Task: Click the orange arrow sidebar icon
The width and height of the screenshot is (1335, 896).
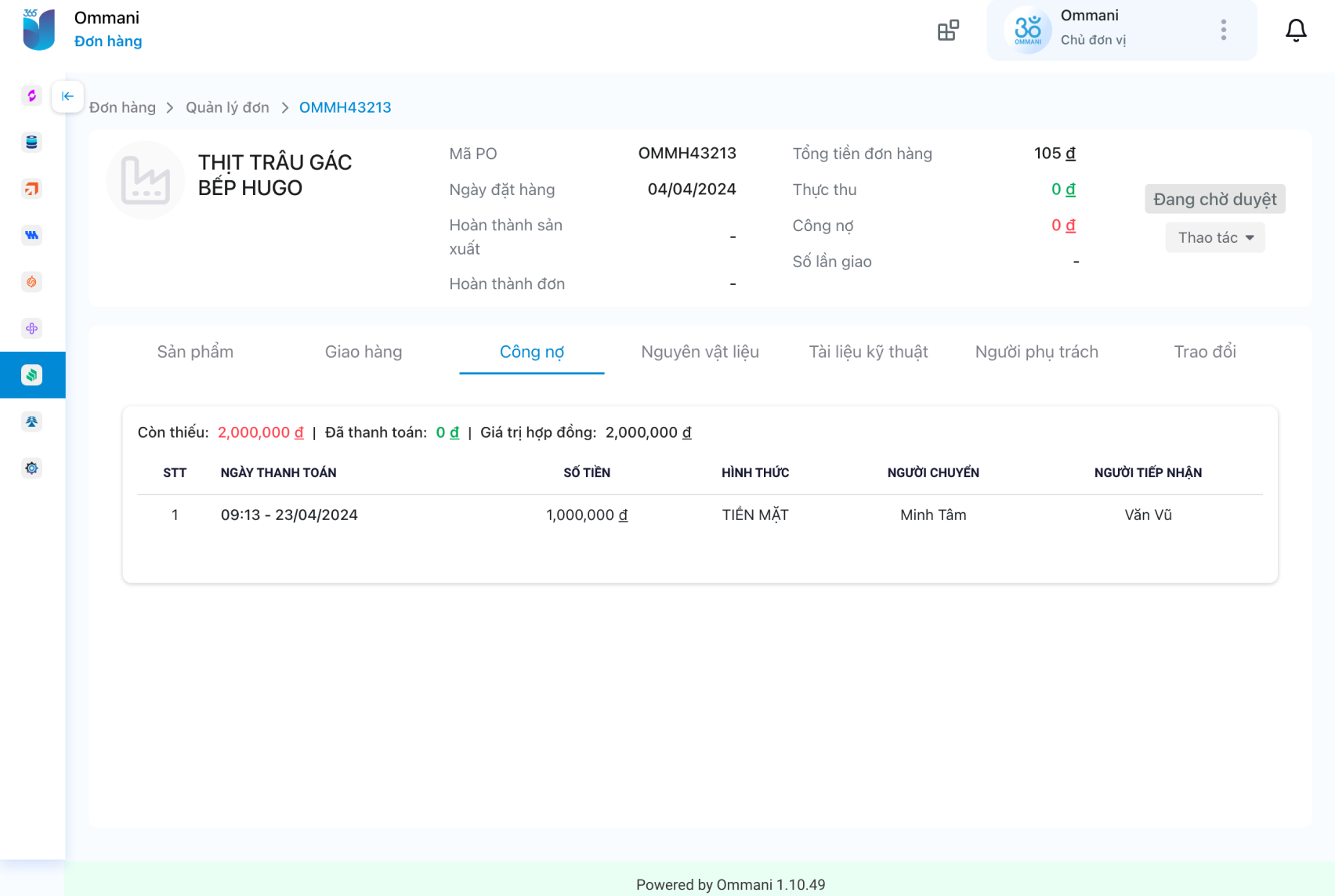Action: click(31, 189)
